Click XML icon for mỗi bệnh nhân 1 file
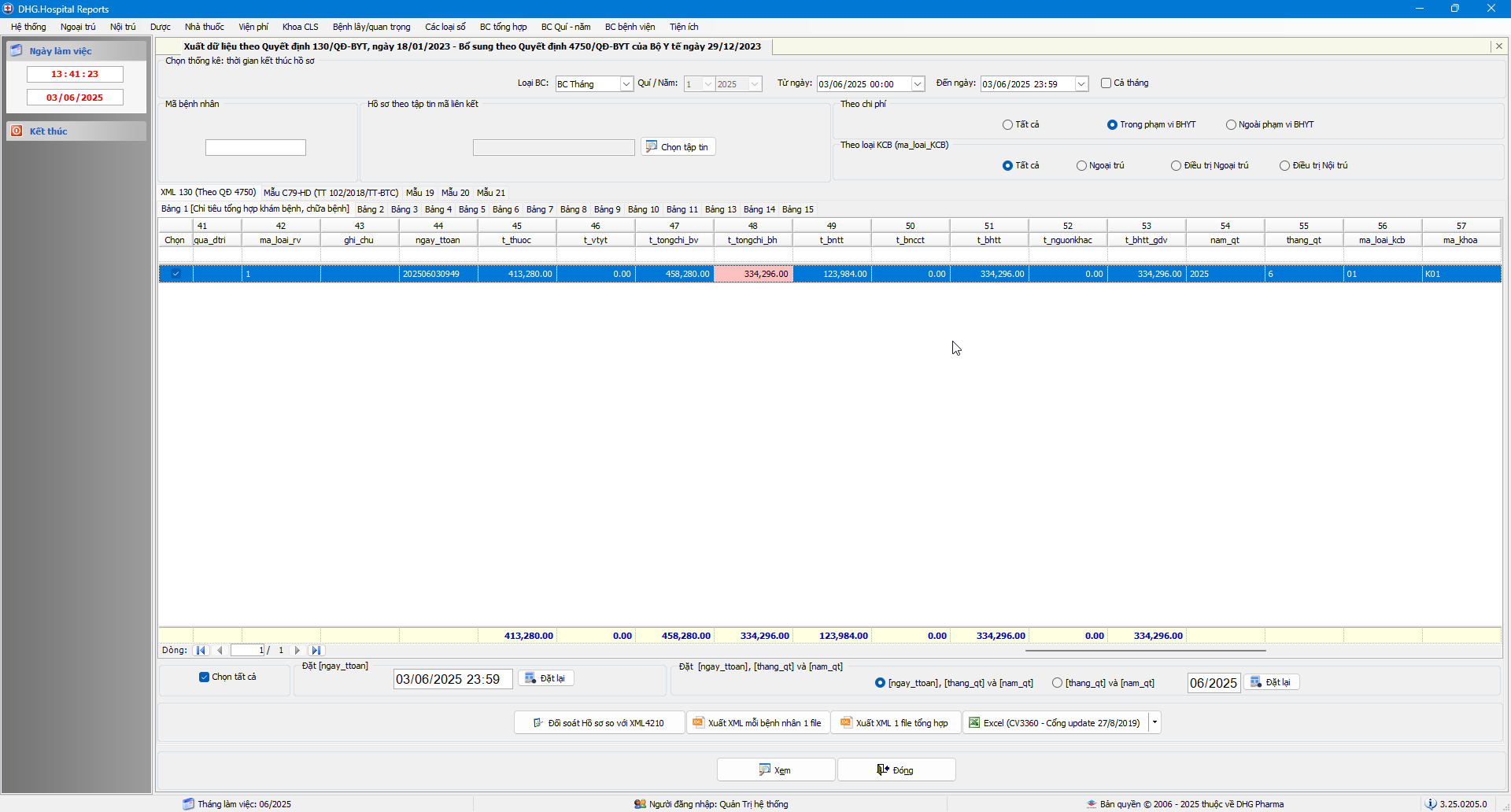Screen dimensions: 1511x812 pyautogui.click(x=698, y=722)
